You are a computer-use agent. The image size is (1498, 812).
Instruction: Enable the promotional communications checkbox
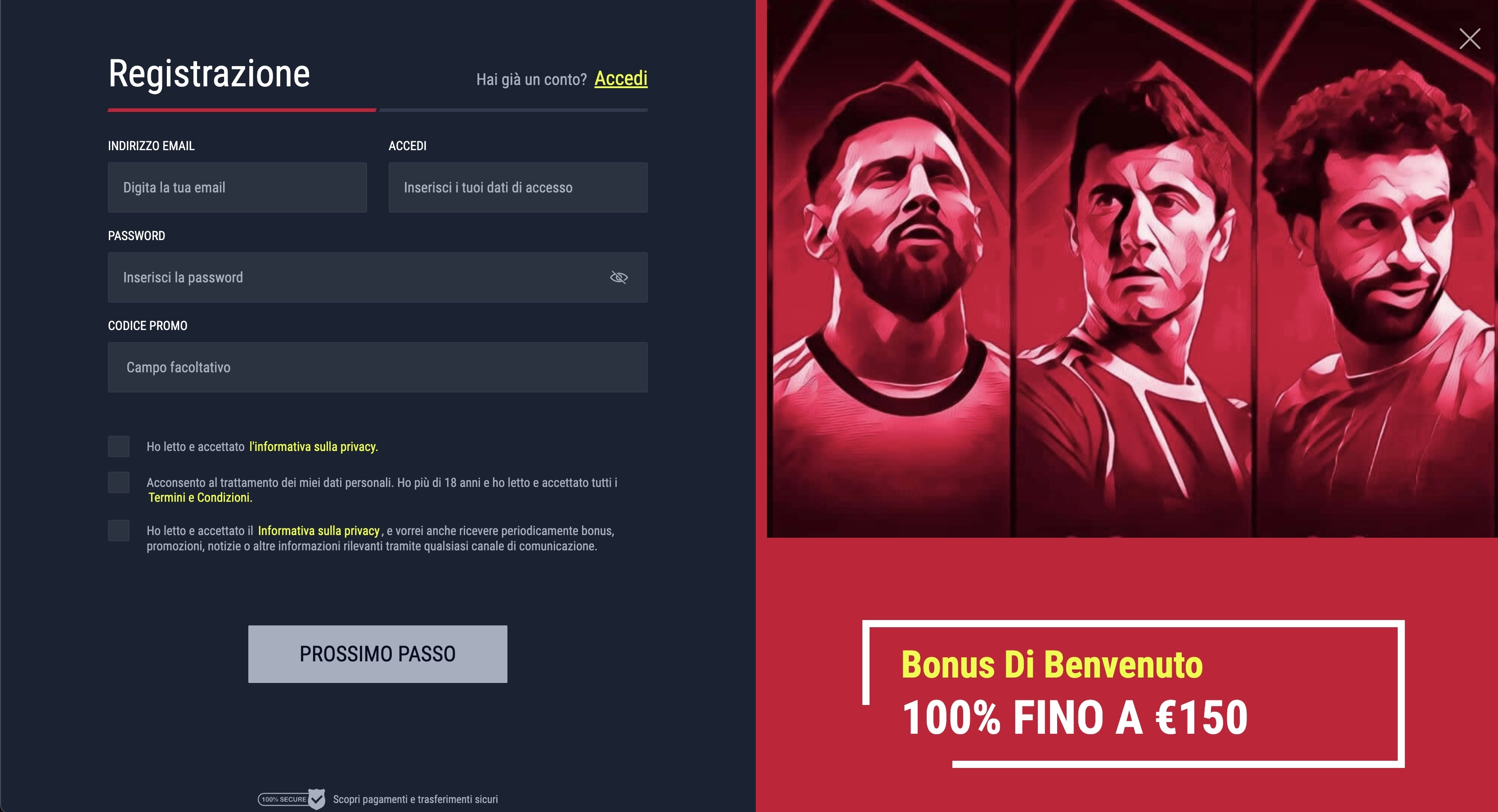point(119,531)
